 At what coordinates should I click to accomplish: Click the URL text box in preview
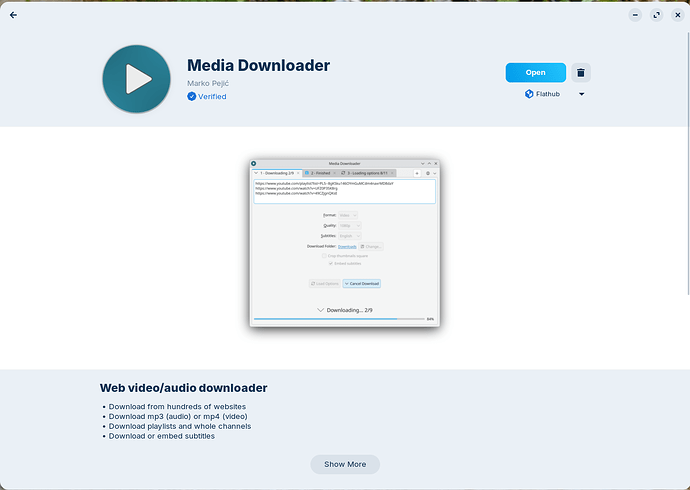[x=345, y=191]
